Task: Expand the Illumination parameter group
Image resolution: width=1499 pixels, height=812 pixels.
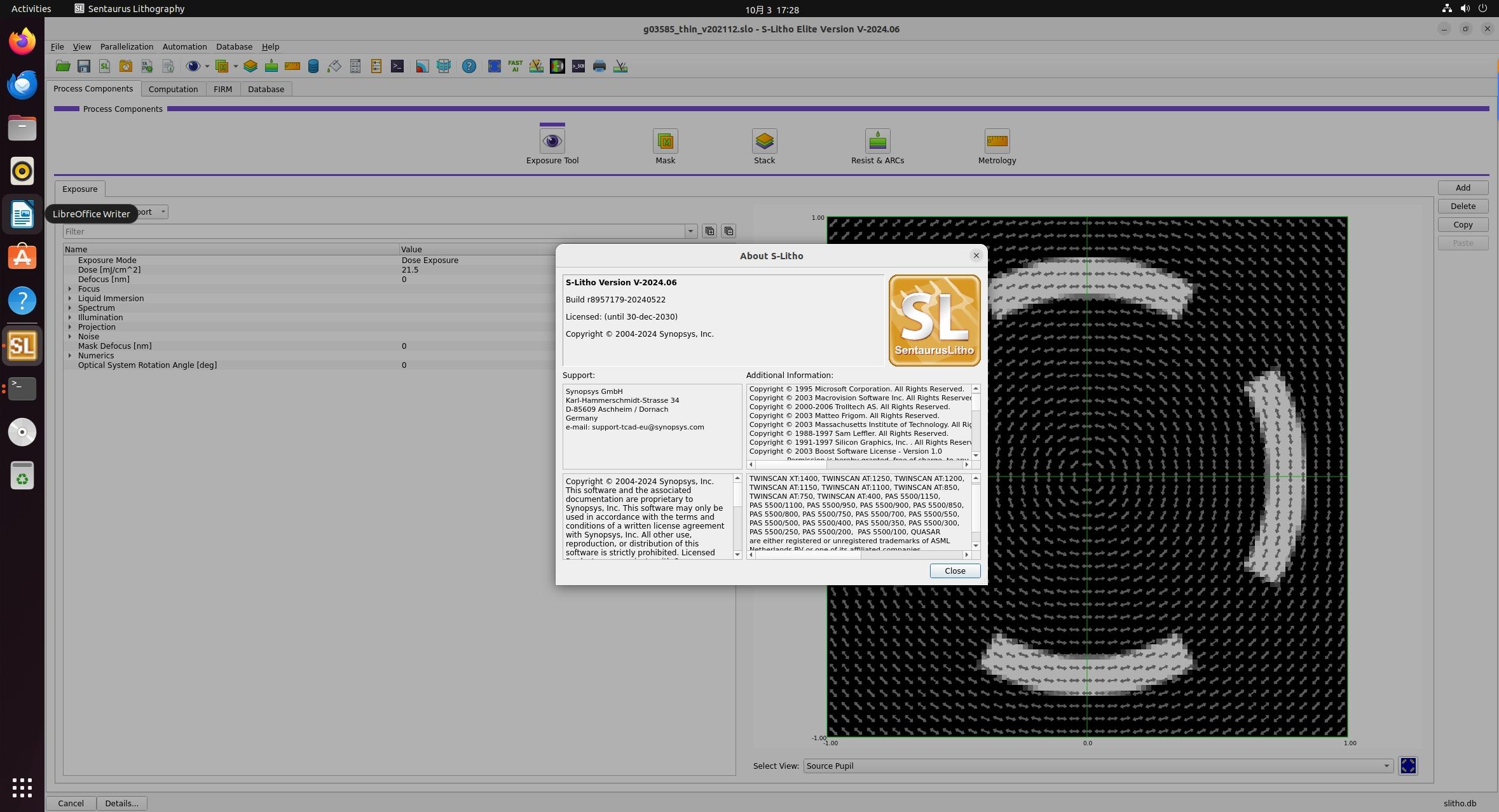Action: coord(70,317)
